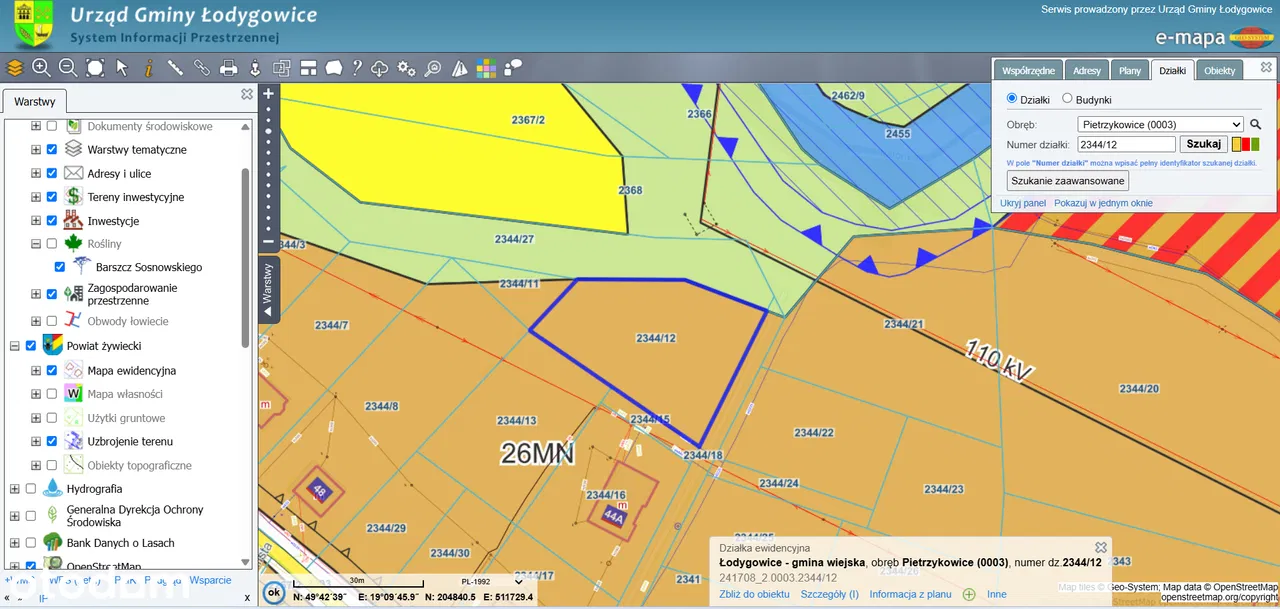Click the Numer działki input field
Image resolution: width=1280 pixels, height=609 pixels.
(1126, 145)
